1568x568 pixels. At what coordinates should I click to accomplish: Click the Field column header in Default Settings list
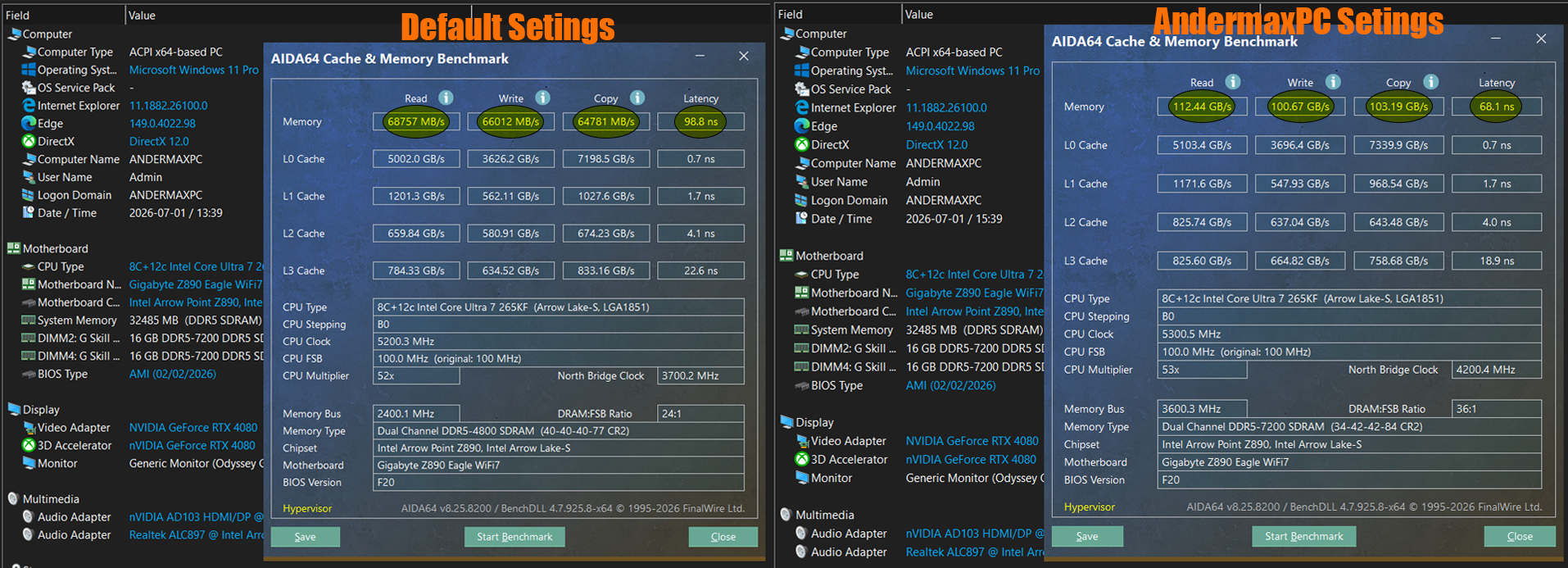(17, 15)
